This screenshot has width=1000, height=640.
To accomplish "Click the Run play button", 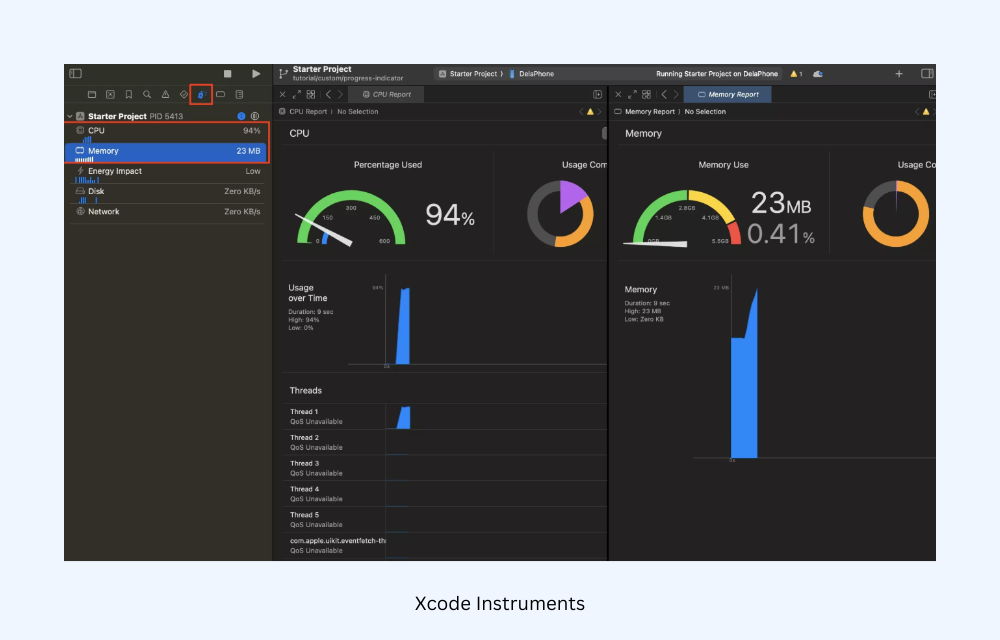I will 256,74.
